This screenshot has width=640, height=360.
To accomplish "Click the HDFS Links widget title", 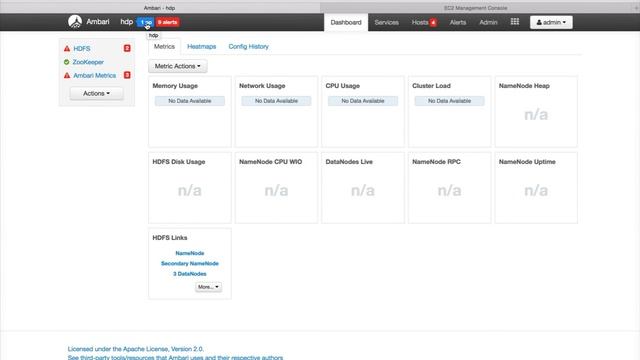I will click(170, 238).
